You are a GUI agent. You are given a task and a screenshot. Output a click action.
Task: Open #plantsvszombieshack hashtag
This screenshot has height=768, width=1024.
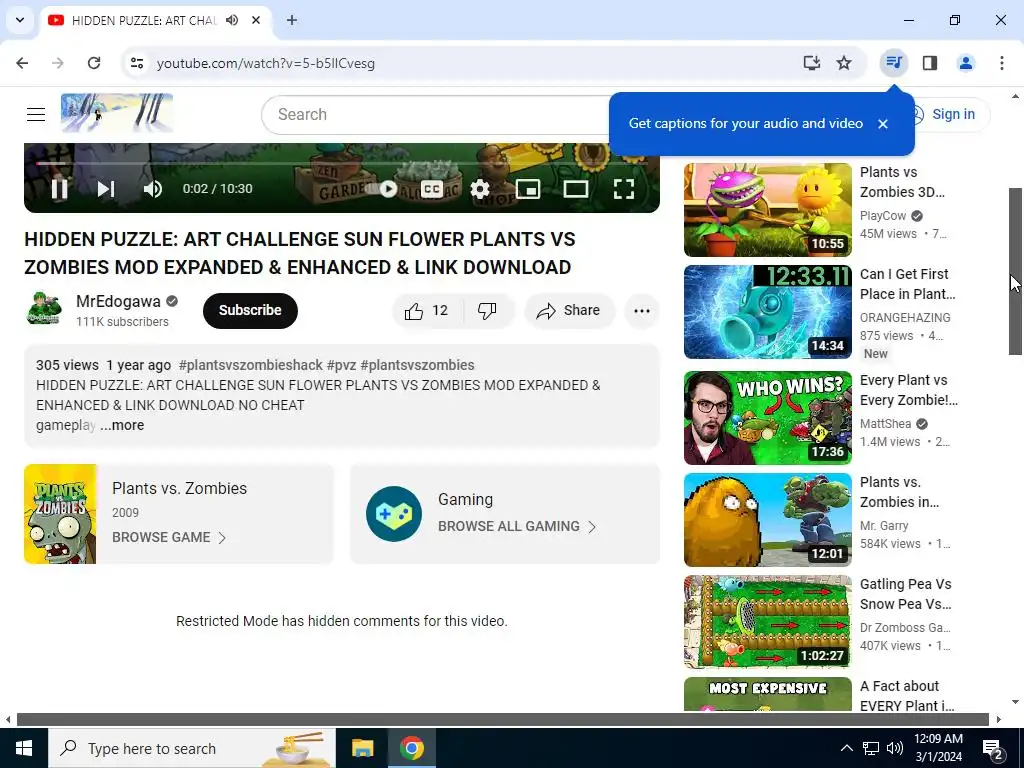click(x=251, y=365)
